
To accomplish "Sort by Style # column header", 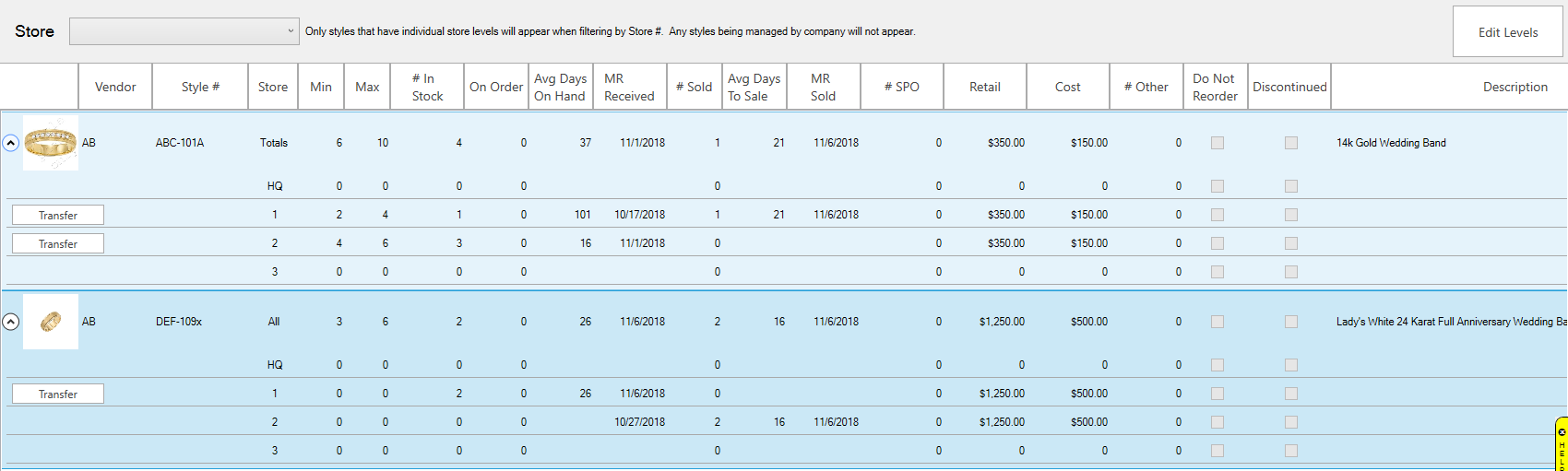I will click(x=200, y=87).
